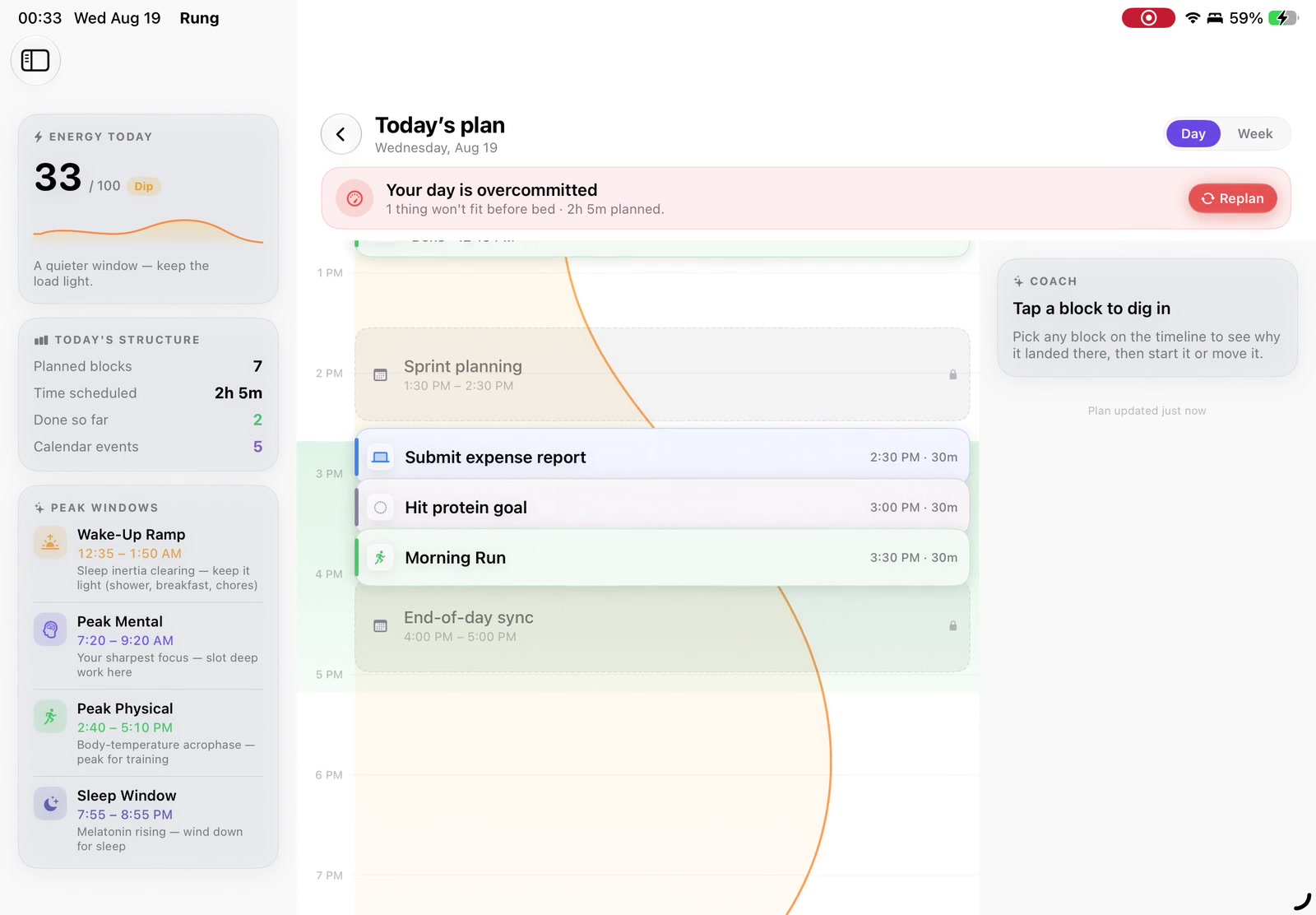This screenshot has width=1316, height=915.
Task: Click the 3:30 PM · 30m time label
Action: tap(914, 558)
